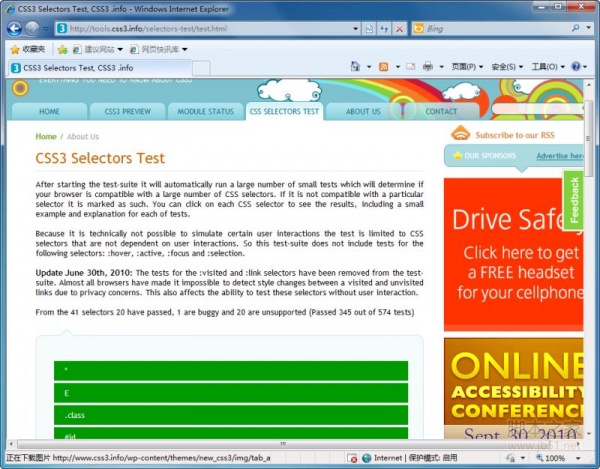Refresh the page with the refresh icon
The width and height of the screenshot is (600, 469).
coord(384,29)
